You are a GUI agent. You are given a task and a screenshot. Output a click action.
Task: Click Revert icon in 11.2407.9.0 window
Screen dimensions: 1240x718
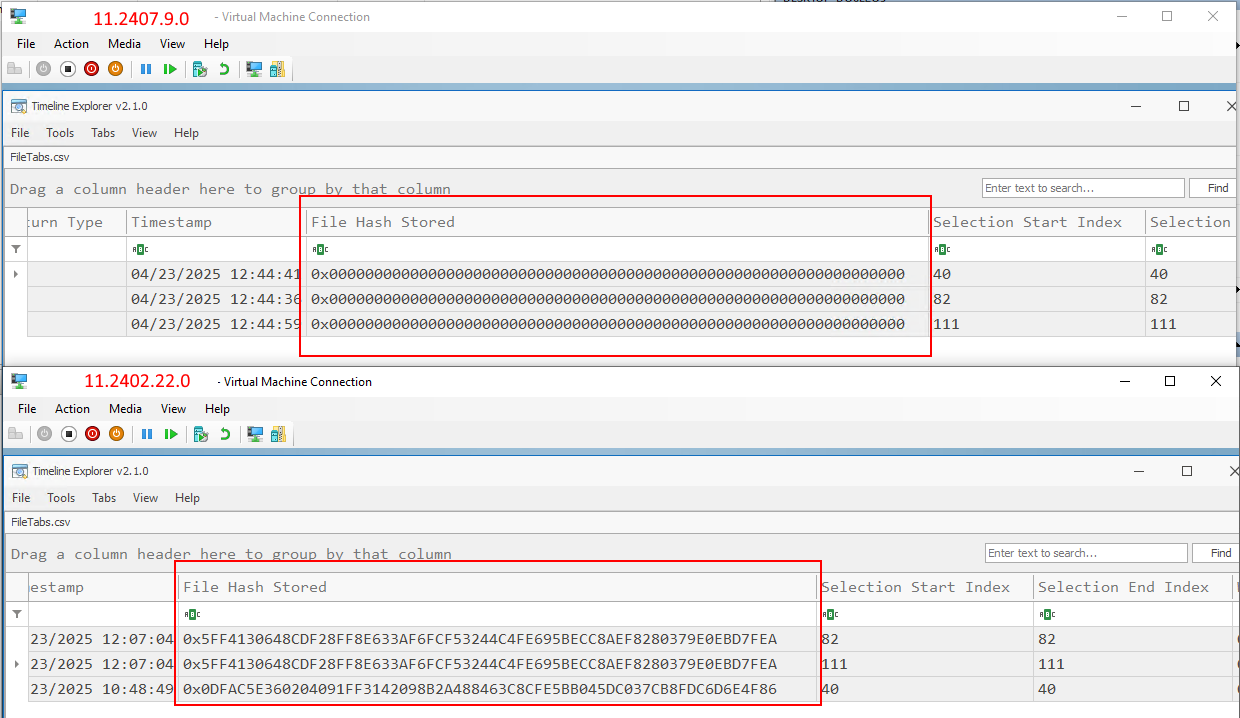224,69
